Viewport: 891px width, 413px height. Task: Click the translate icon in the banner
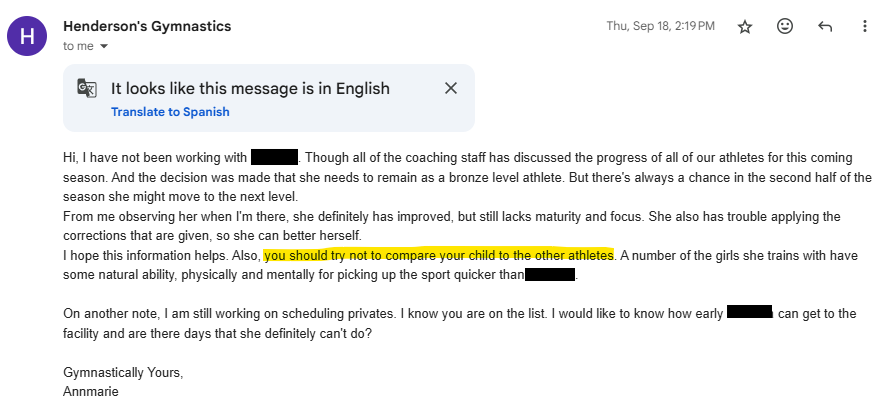[87, 88]
